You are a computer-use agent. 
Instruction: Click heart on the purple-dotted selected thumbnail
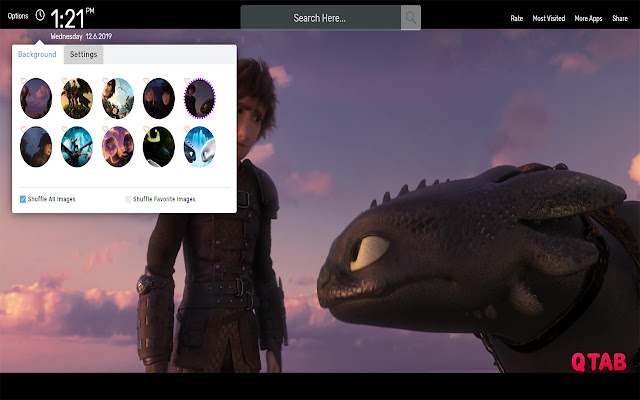pyautogui.click(x=187, y=81)
